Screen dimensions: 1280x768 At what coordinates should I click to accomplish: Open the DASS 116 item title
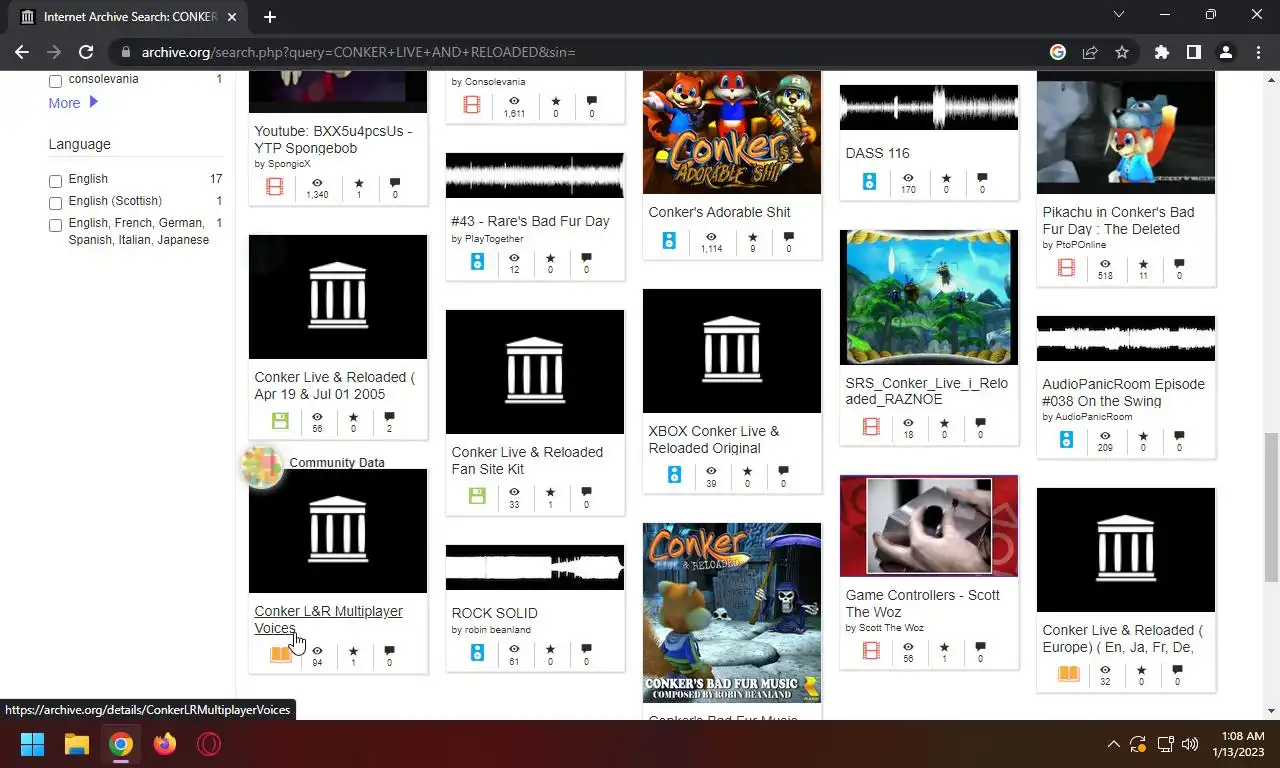pyautogui.click(x=877, y=153)
